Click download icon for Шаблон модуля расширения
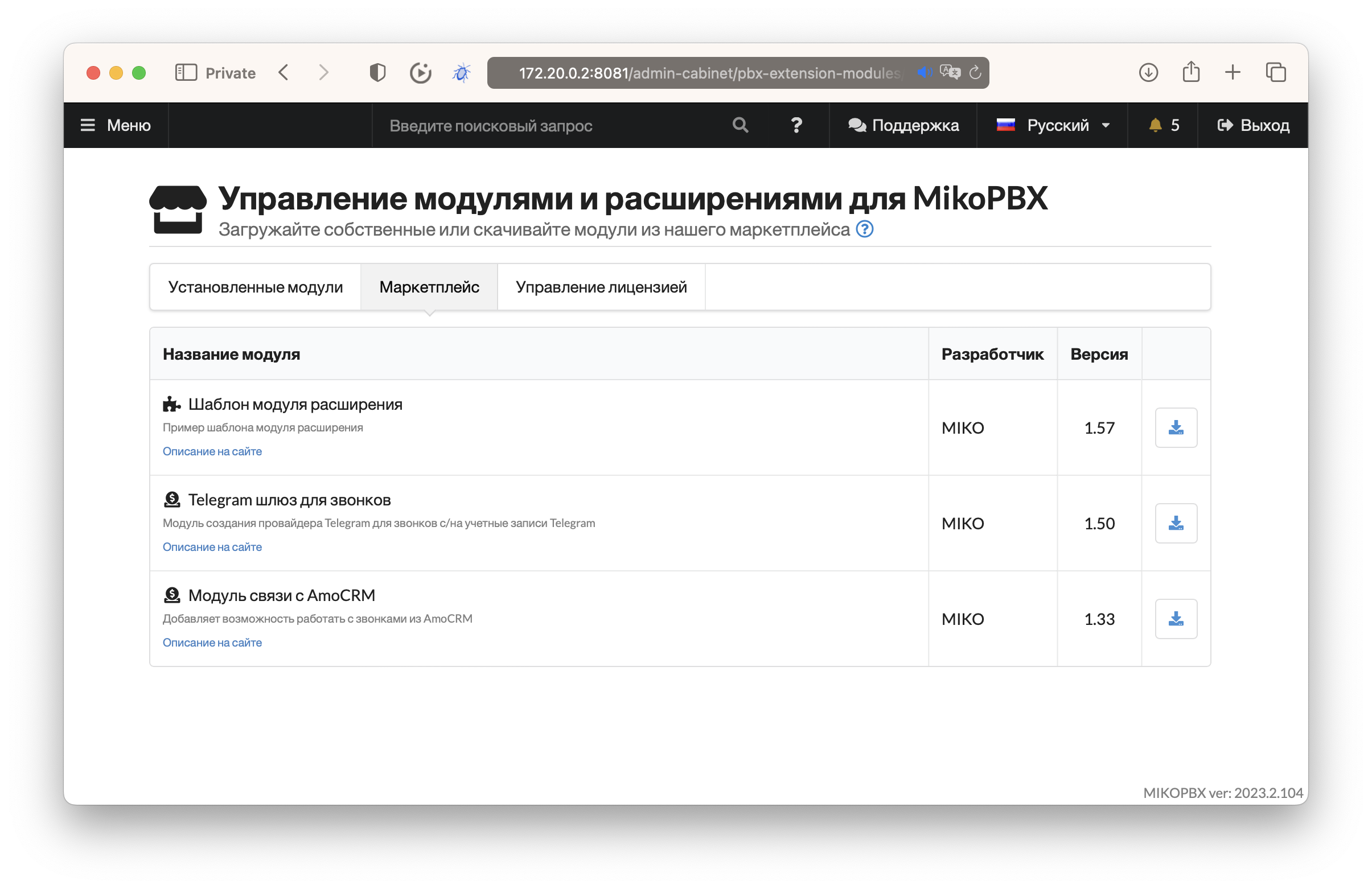The height and width of the screenshot is (889, 1372). pyautogui.click(x=1176, y=427)
